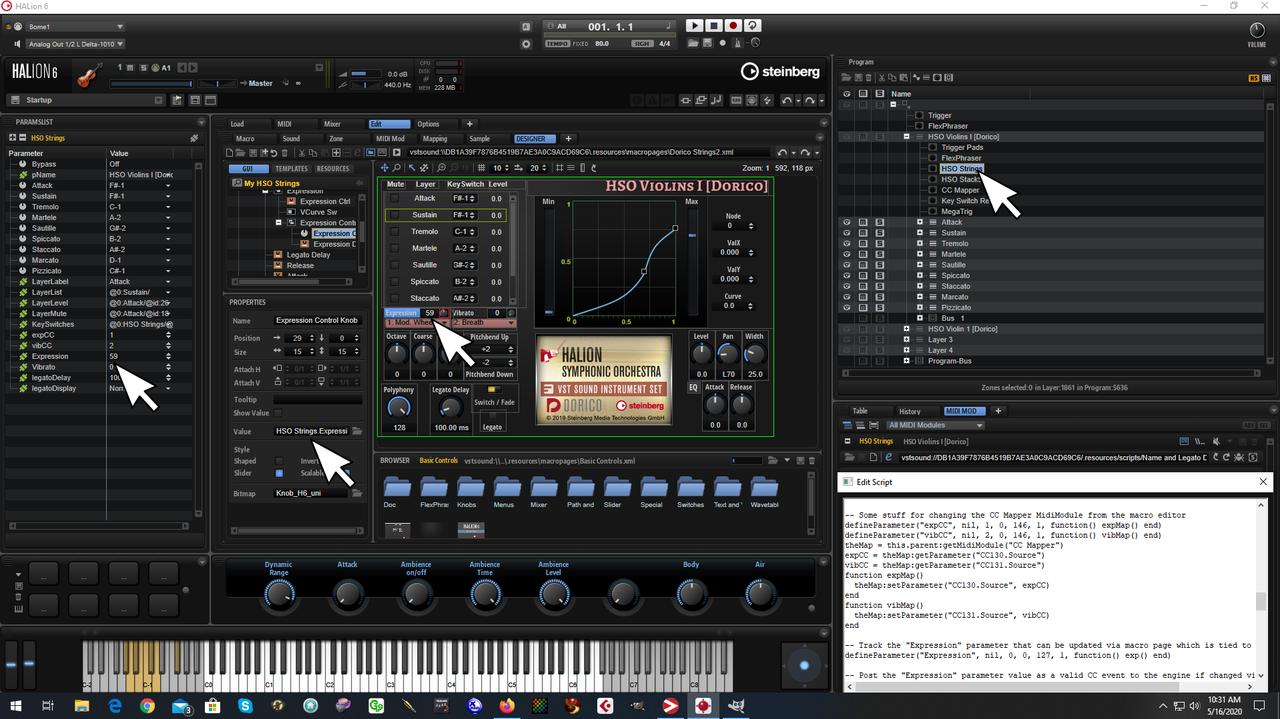This screenshot has width=1280, height=719.
Task: Mute the slot with the M button
Action: tap(131, 68)
